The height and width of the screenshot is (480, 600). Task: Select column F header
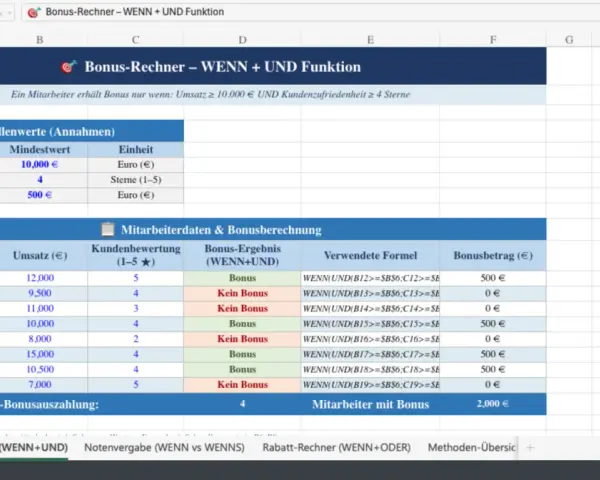click(x=493, y=40)
